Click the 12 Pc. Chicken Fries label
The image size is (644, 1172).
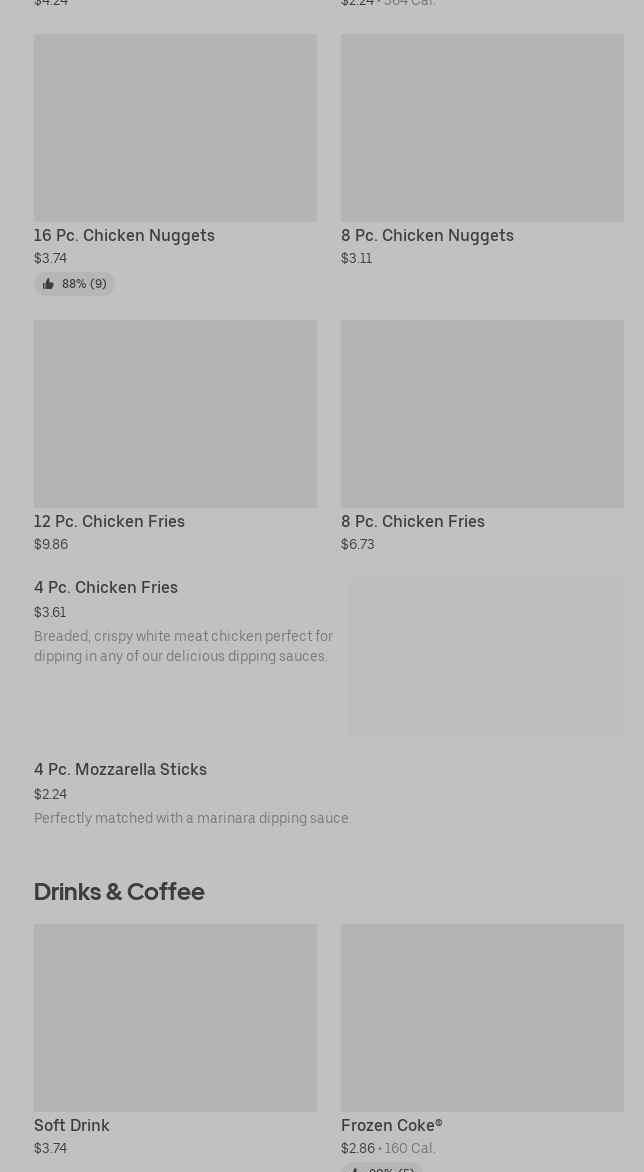(109, 521)
